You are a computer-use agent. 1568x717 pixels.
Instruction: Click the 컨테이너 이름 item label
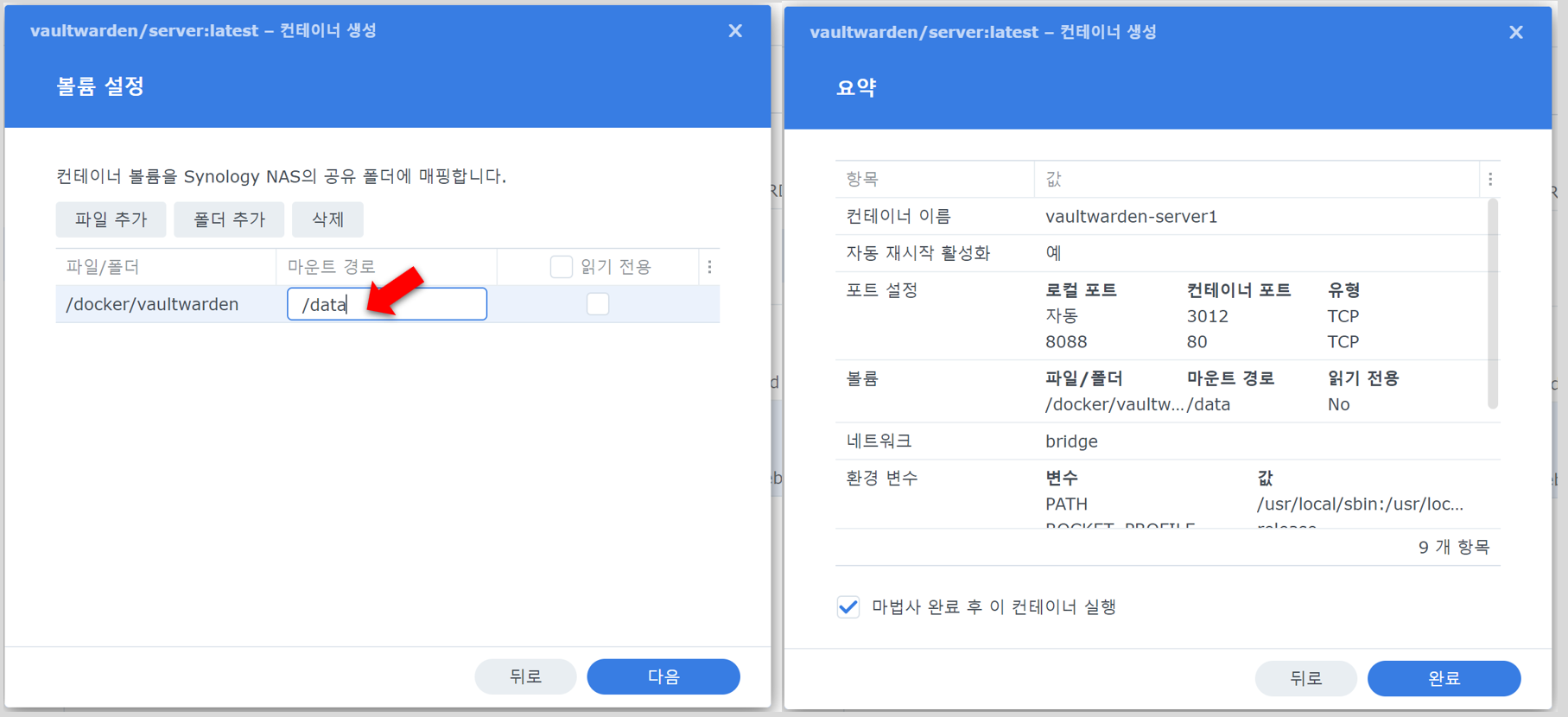pos(898,217)
